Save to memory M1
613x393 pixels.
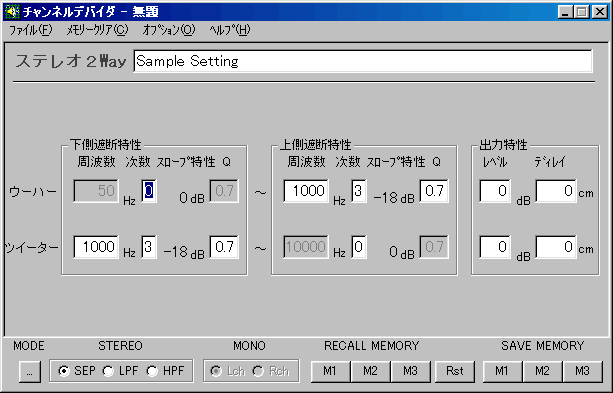click(502, 371)
